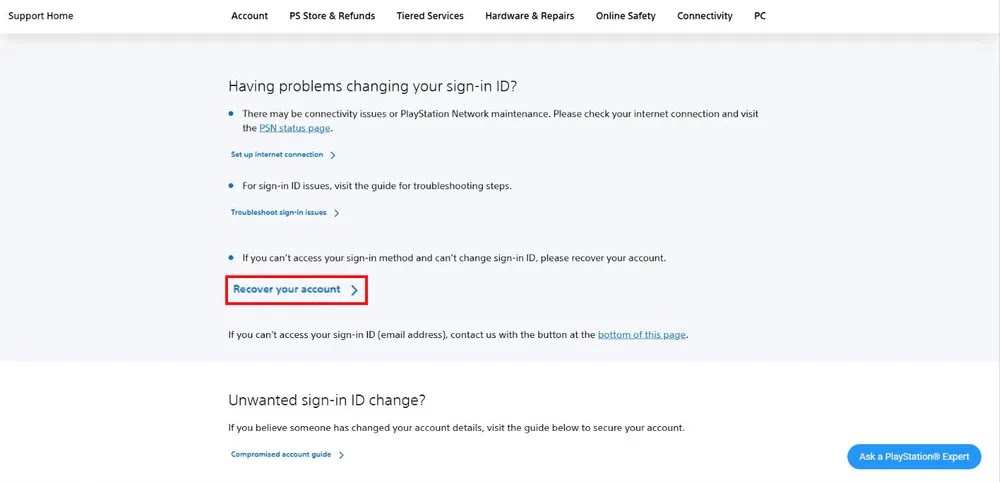1000x482 pixels.
Task: Return to Support Home
Action: point(41,16)
